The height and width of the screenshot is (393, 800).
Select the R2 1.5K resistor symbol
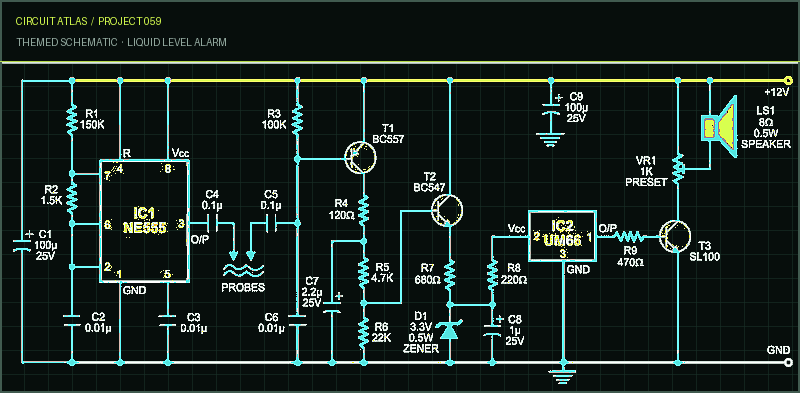(72, 198)
